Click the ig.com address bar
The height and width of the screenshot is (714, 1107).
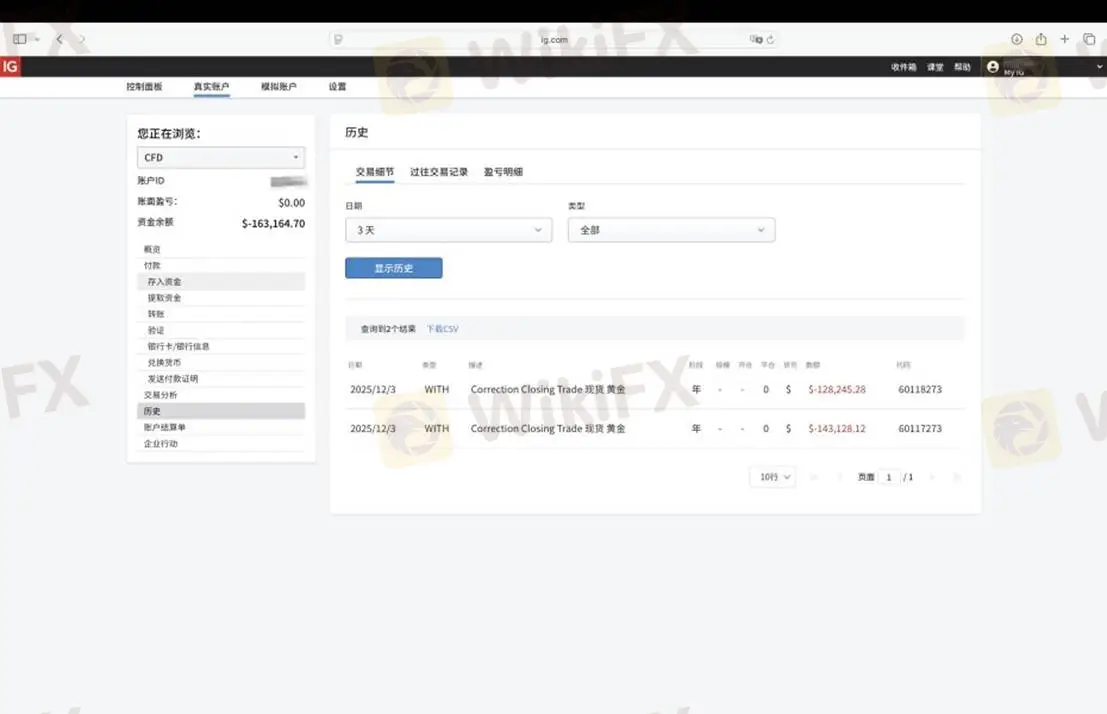point(554,40)
